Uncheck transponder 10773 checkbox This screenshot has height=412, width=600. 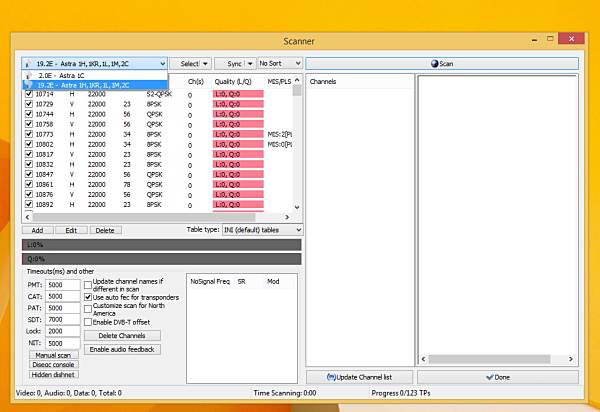[x=29, y=134]
